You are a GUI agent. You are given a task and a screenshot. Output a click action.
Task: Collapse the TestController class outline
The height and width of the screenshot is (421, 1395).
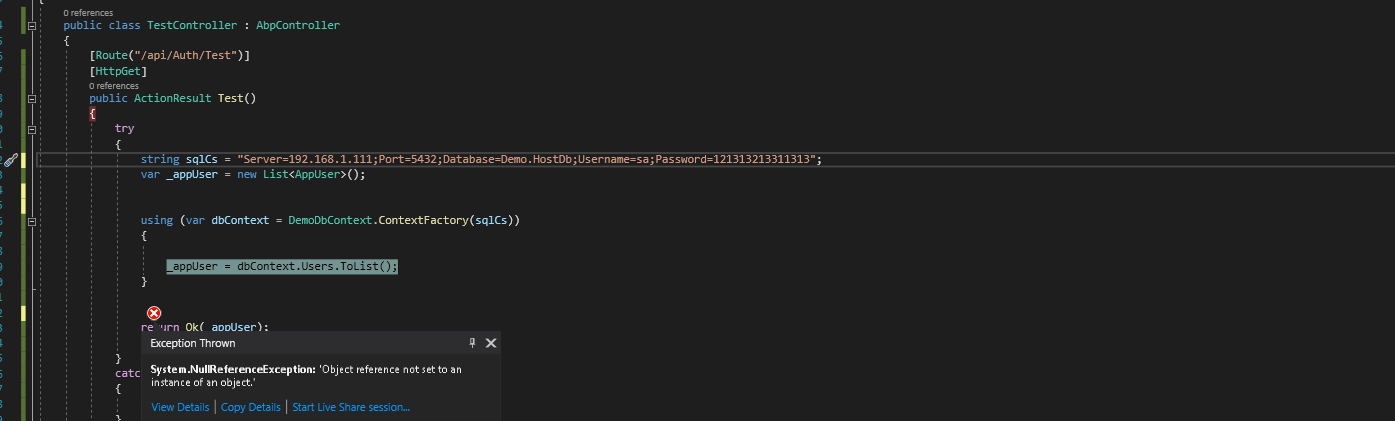pyautogui.click(x=32, y=26)
